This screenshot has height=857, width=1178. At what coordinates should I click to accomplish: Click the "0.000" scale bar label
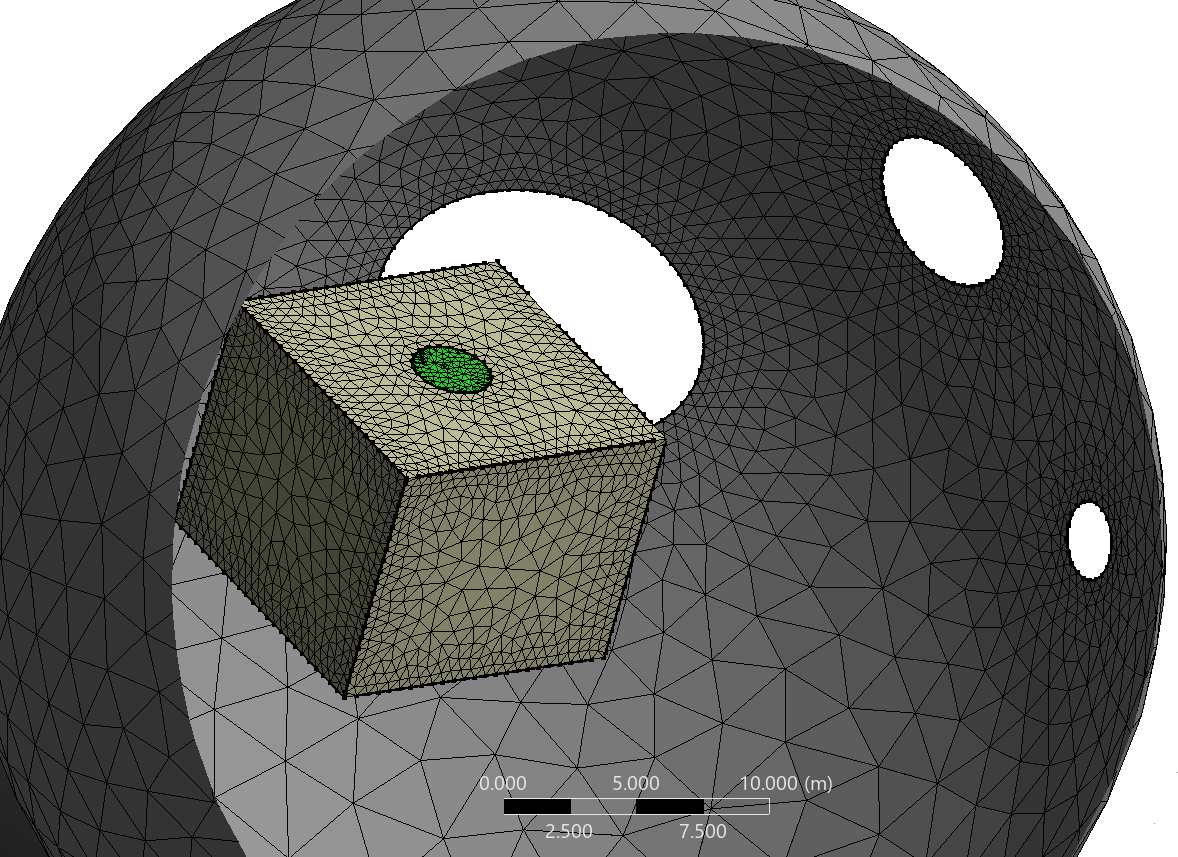click(x=503, y=783)
